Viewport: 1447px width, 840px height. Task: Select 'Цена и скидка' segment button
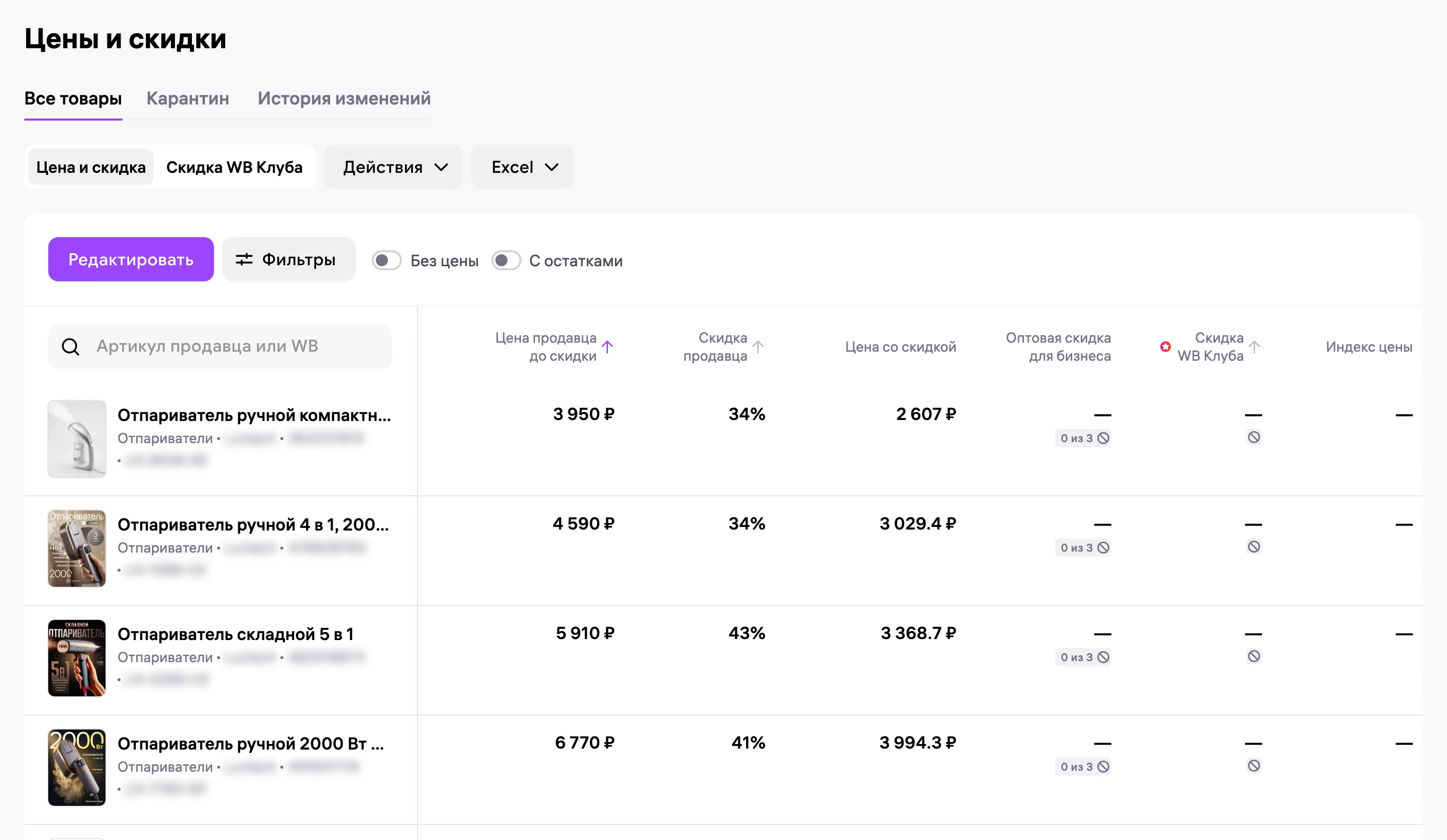point(91,167)
